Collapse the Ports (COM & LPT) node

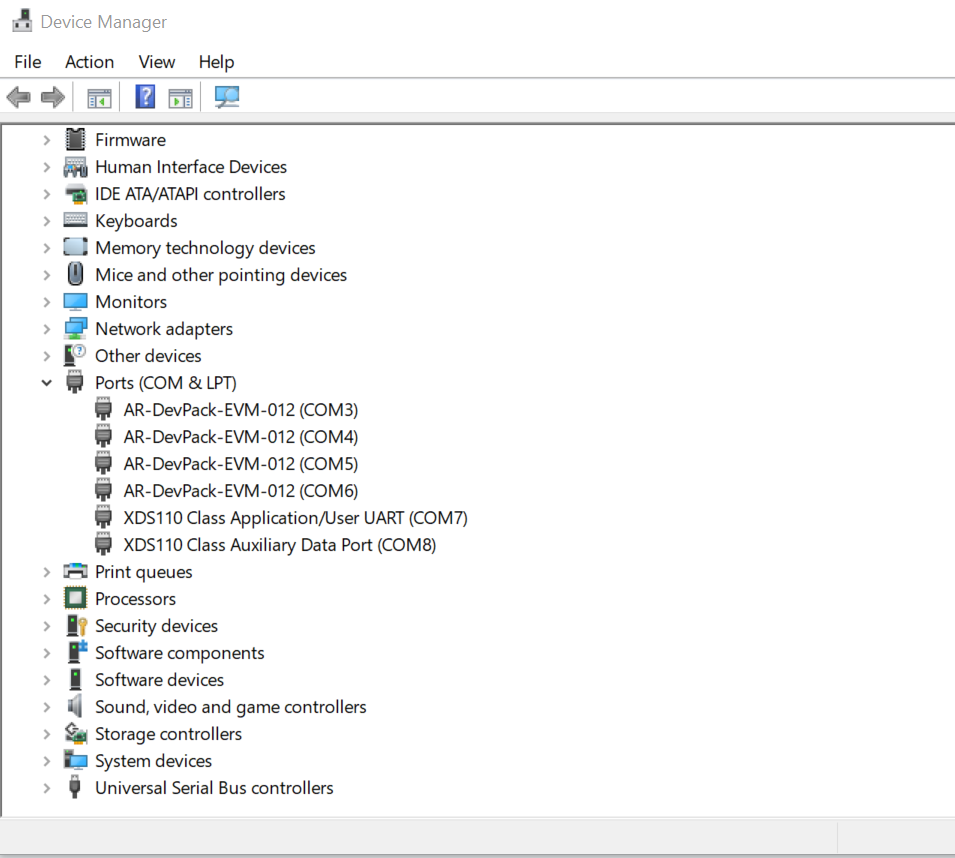47,383
